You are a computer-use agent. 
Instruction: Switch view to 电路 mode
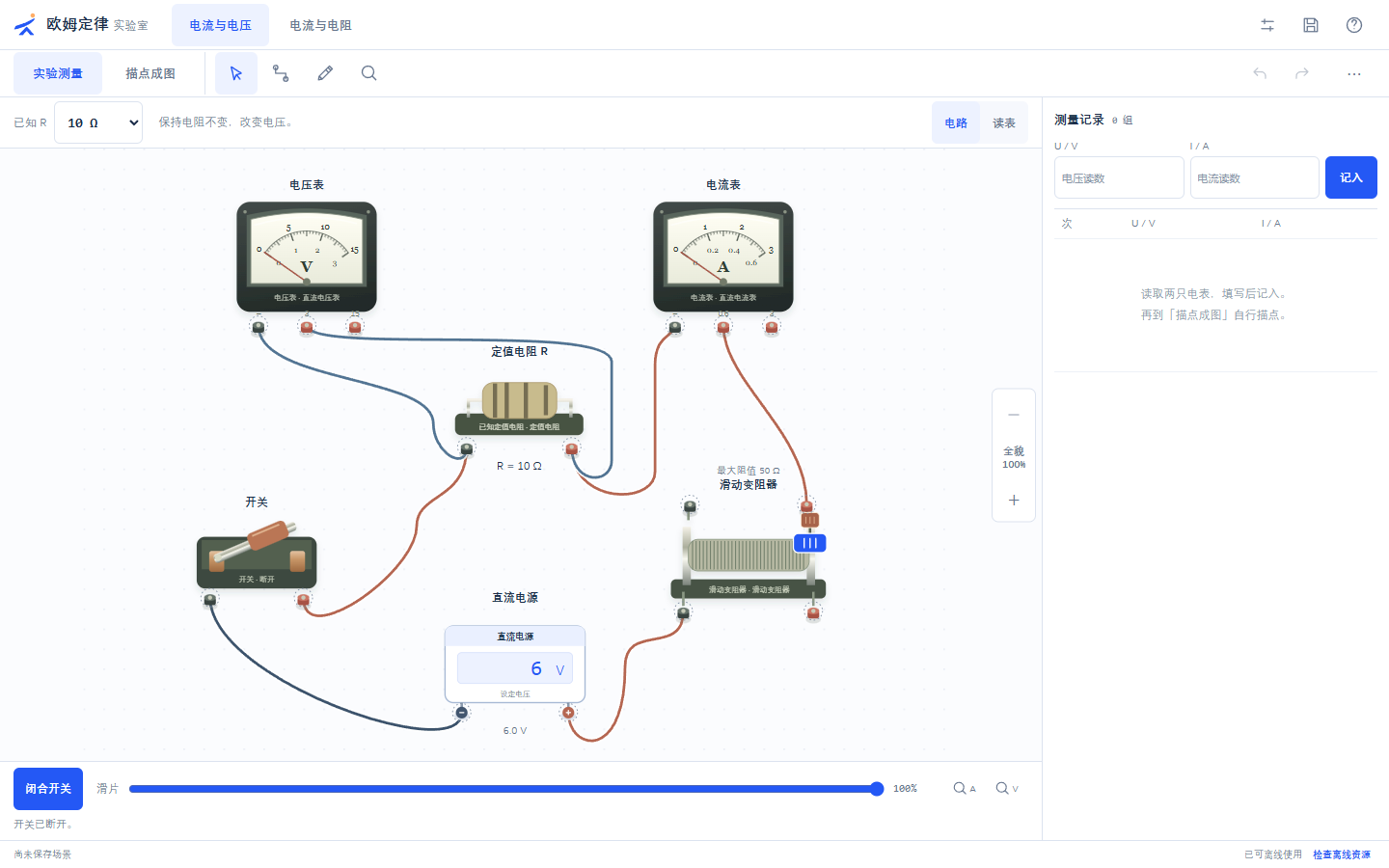[956, 122]
